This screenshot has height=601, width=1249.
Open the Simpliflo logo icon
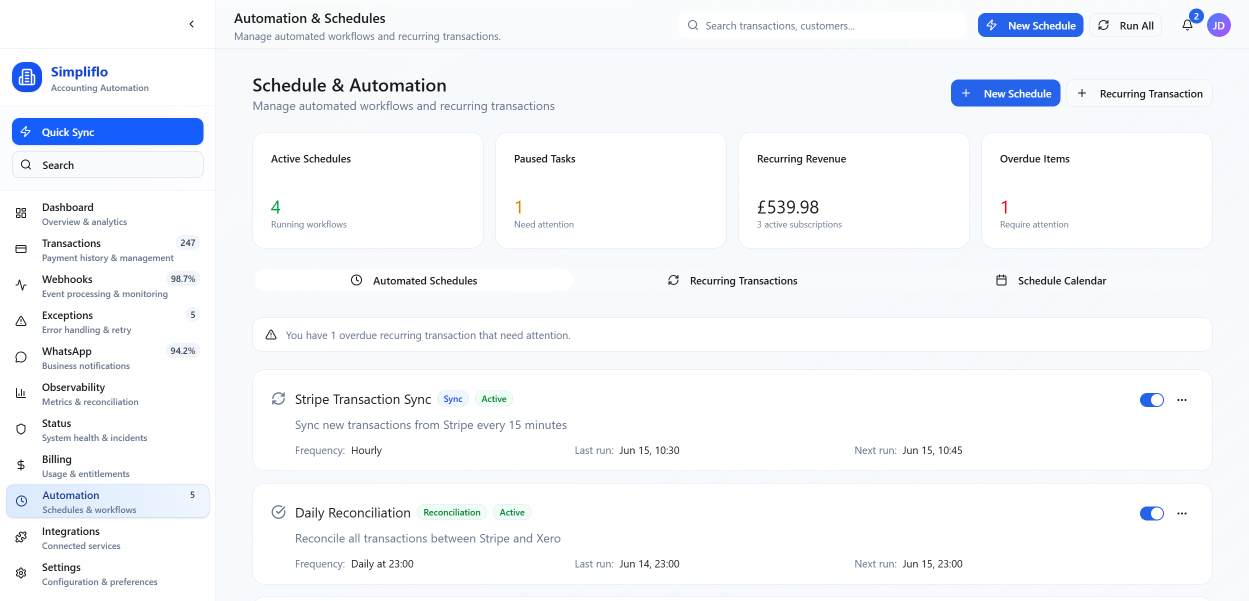(26, 77)
